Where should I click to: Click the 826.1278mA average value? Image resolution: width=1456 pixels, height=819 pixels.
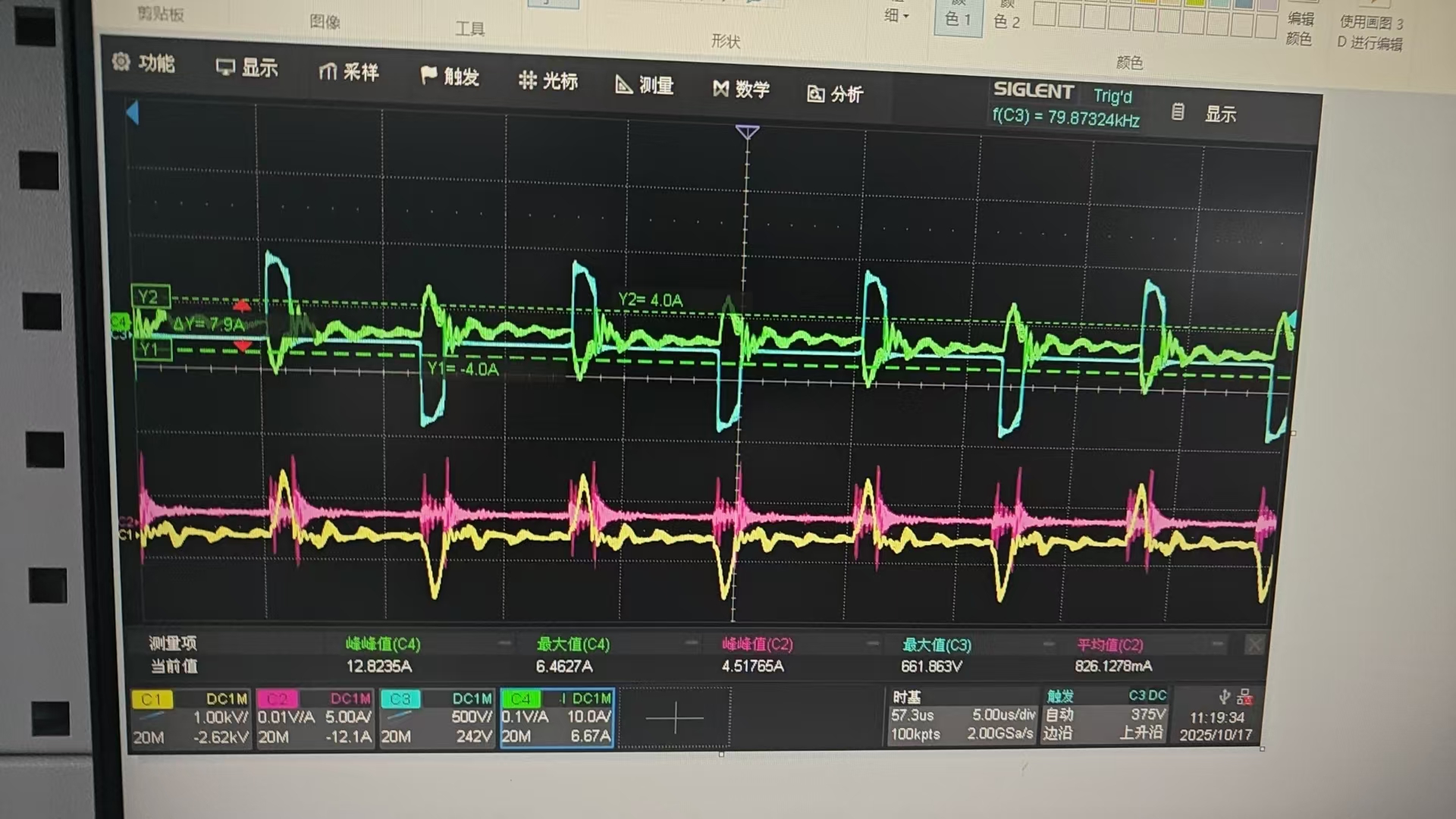pyautogui.click(x=1113, y=666)
